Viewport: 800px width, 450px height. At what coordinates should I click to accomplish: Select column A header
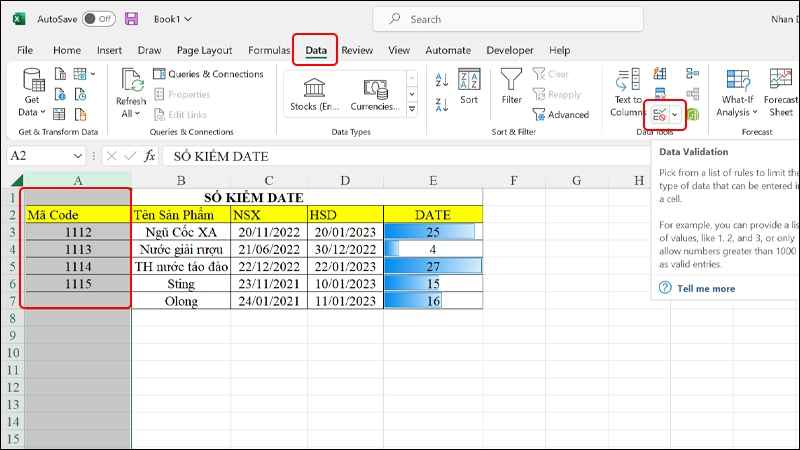click(x=78, y=180)
